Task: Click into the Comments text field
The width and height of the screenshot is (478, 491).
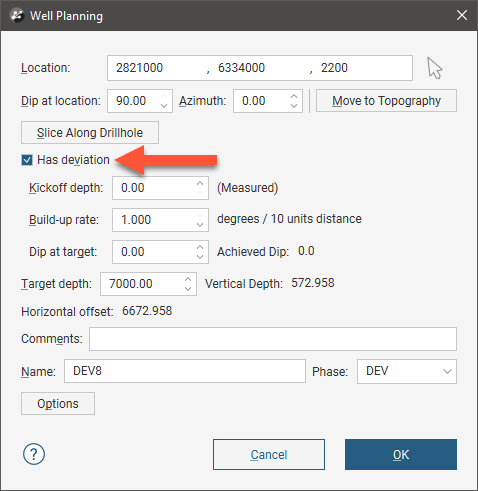Action: coord(273,339)
